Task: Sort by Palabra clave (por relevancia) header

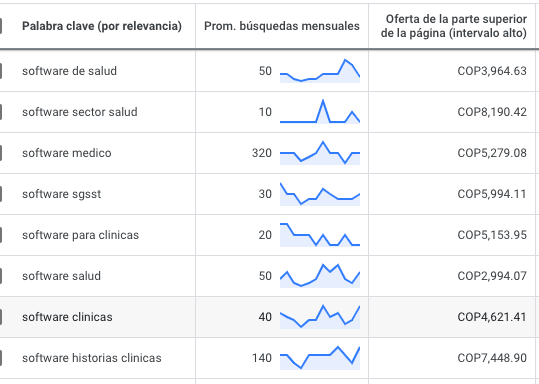Action: (x=102, y=26)
